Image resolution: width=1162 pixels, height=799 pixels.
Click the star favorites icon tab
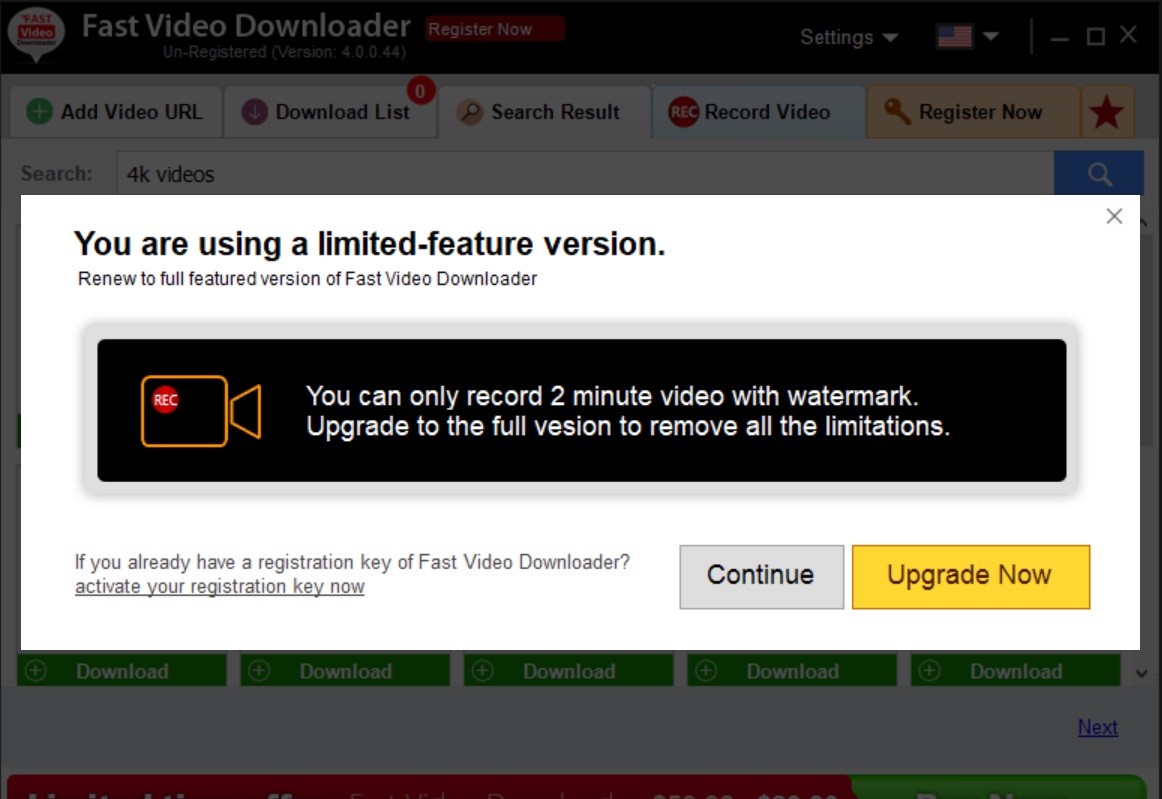[1107, 113]
